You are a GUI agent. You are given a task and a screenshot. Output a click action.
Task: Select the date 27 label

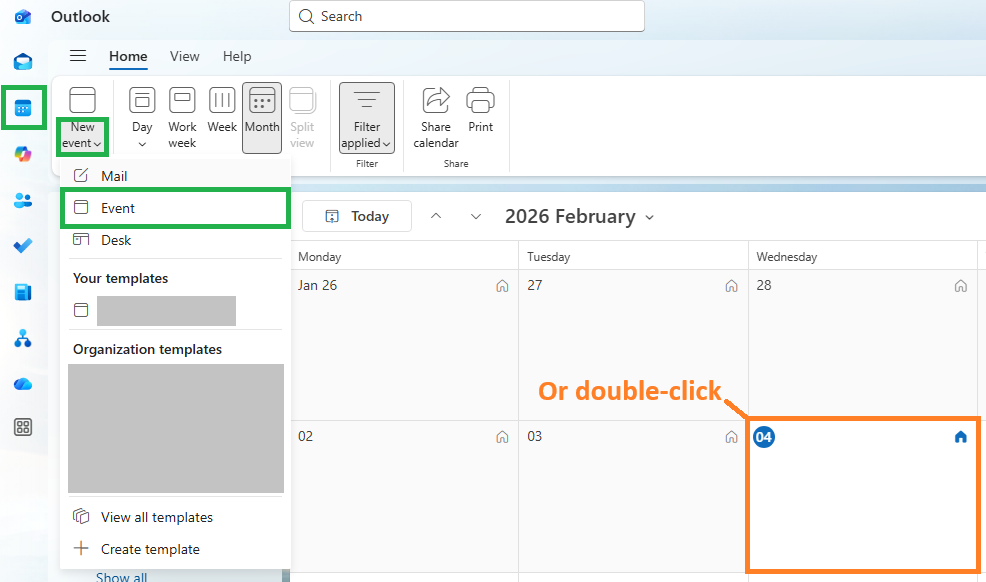[535, 285]
